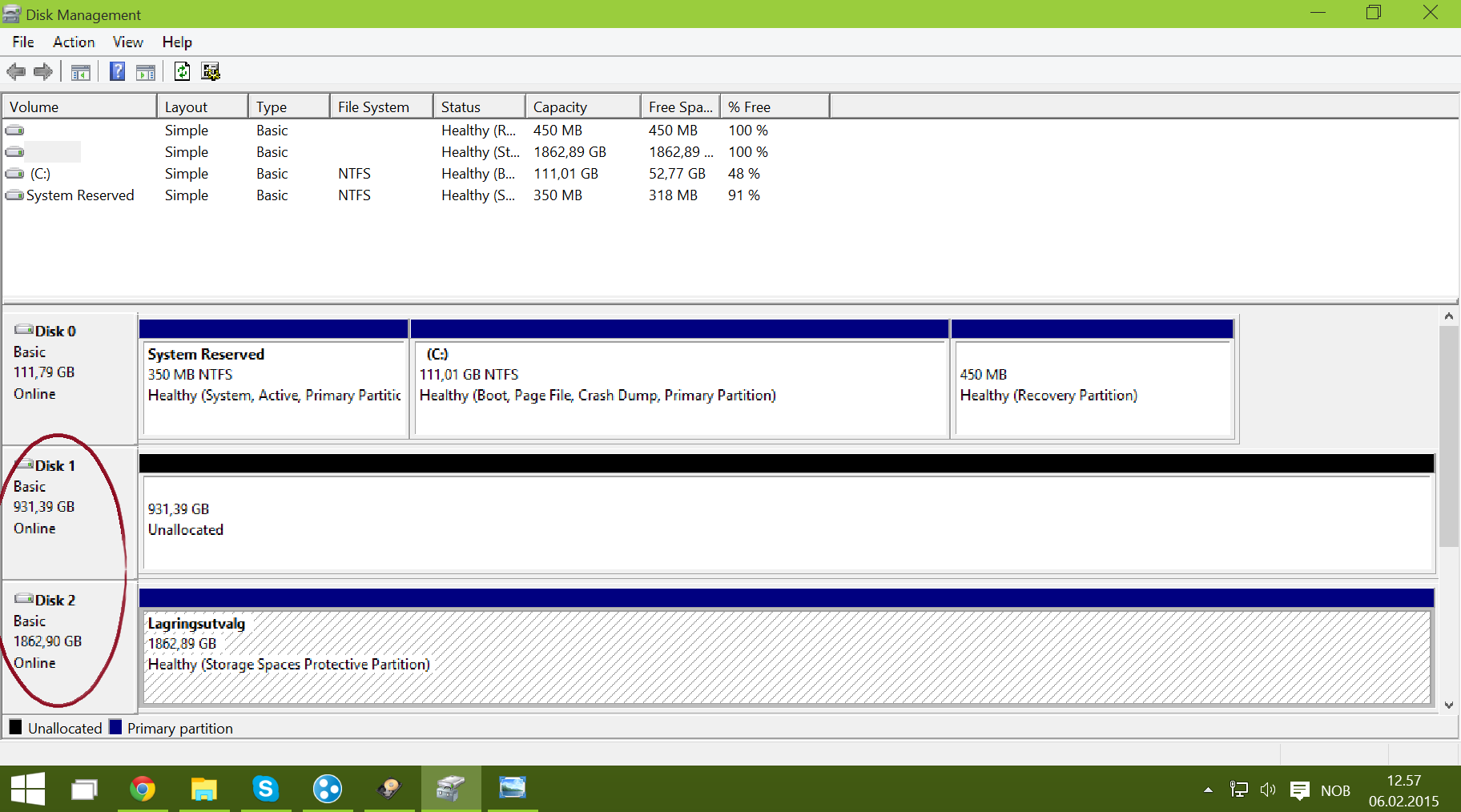Open the Help toolbar icon

pos(117,72)
